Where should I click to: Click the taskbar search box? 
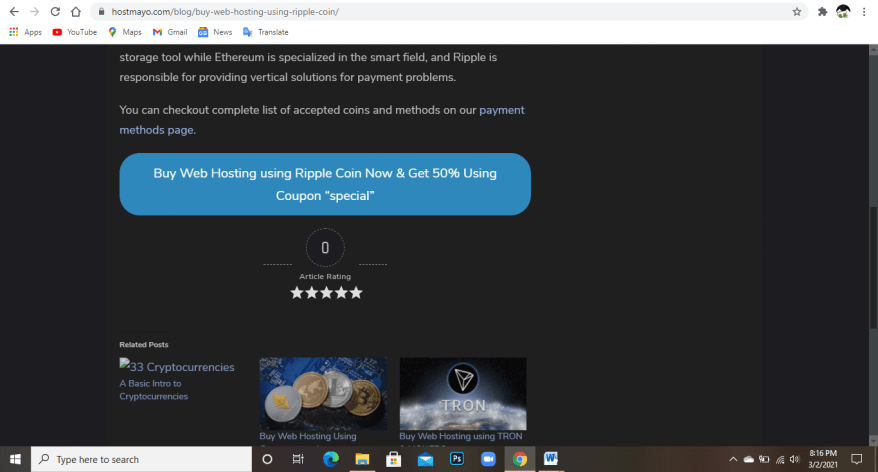[141, 459]
